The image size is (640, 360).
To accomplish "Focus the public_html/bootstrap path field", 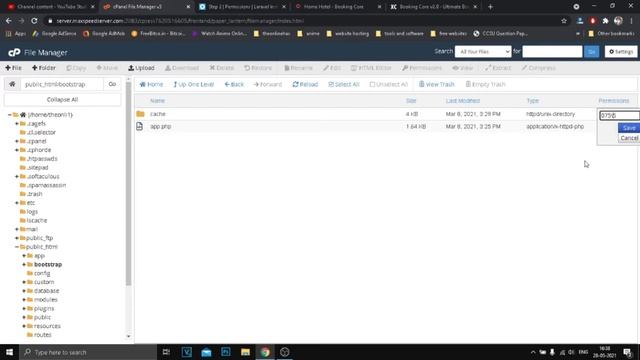I will pyautogui.click(x=62, y=84).
